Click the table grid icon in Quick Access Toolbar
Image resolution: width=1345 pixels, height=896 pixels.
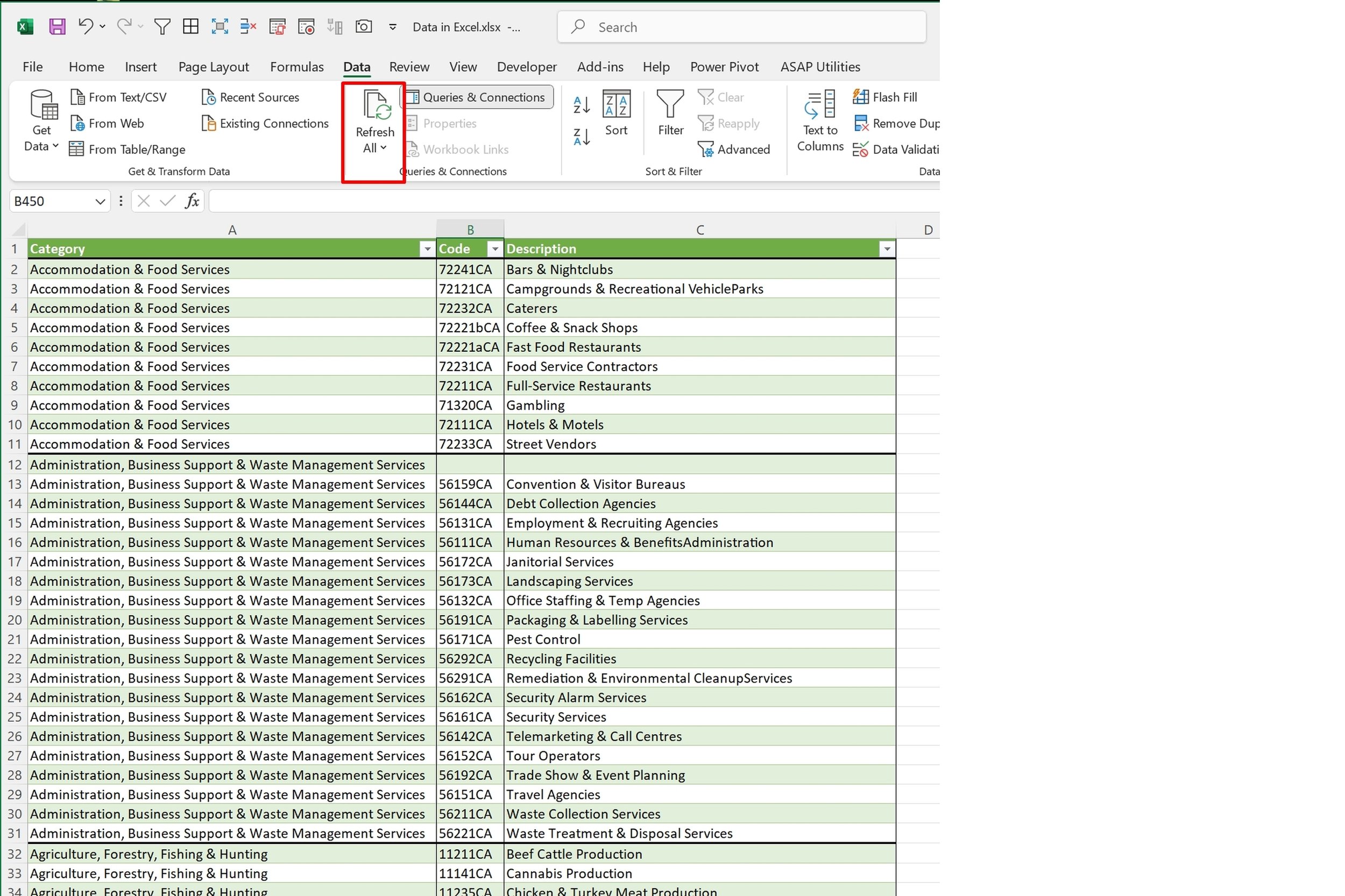click(x=190, y=26)
